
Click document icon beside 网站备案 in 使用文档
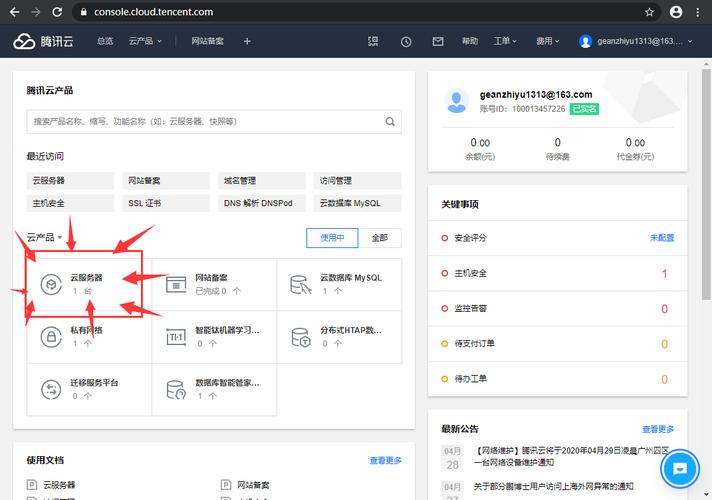click(x=226, y=485)
